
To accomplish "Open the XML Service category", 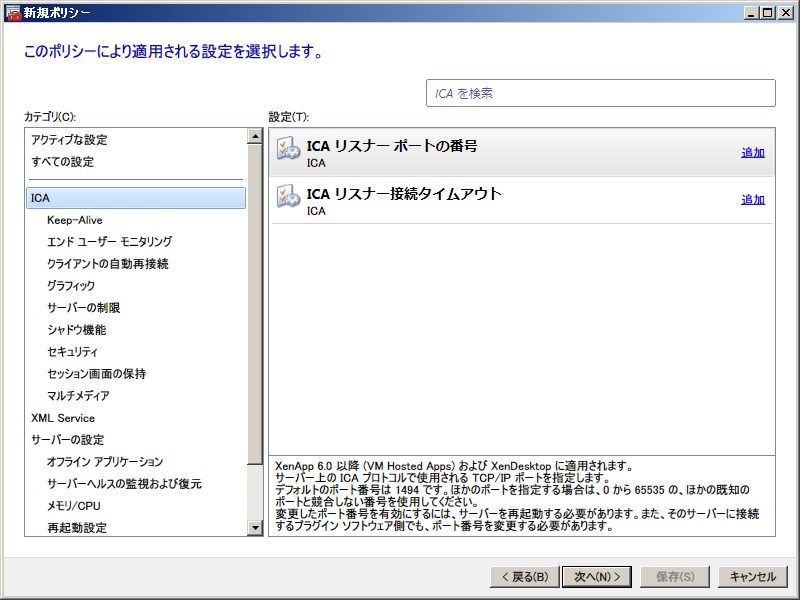I will (x=63, y=418).
